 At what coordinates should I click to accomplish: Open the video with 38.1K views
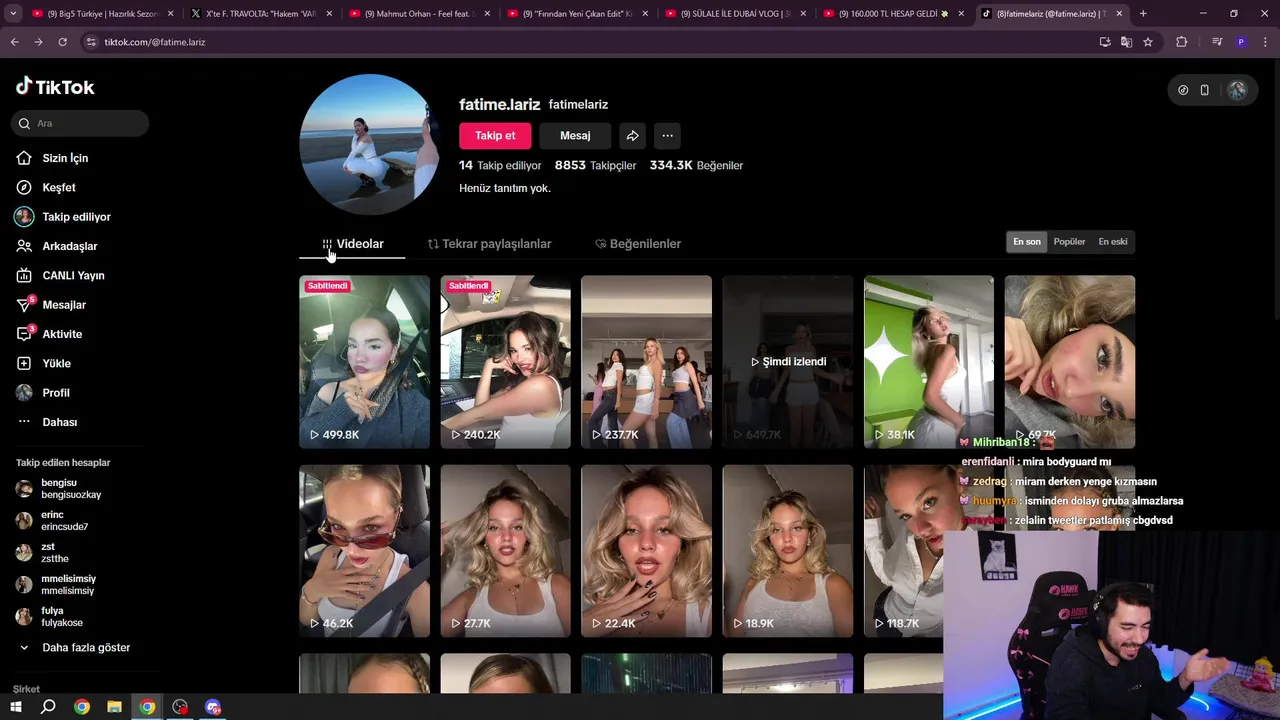pyautogui.click(x=928, y=362)
